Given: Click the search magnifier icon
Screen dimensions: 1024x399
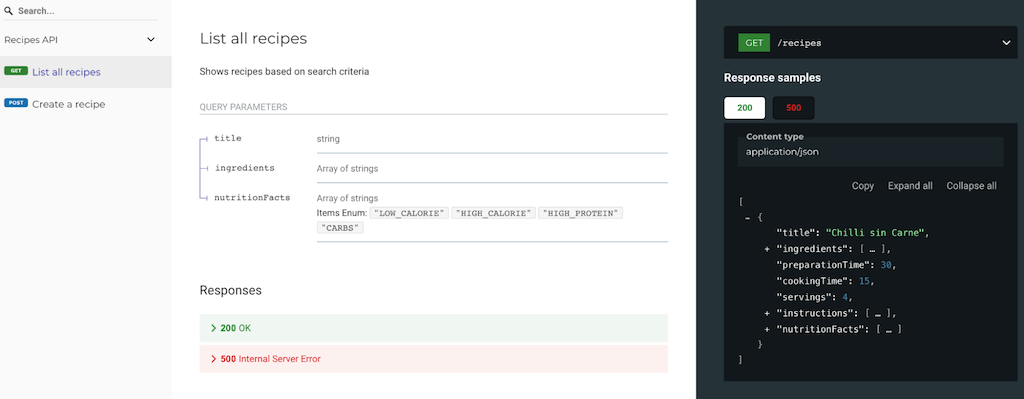Looking at the screenshot, I should (x=8, y=10).
